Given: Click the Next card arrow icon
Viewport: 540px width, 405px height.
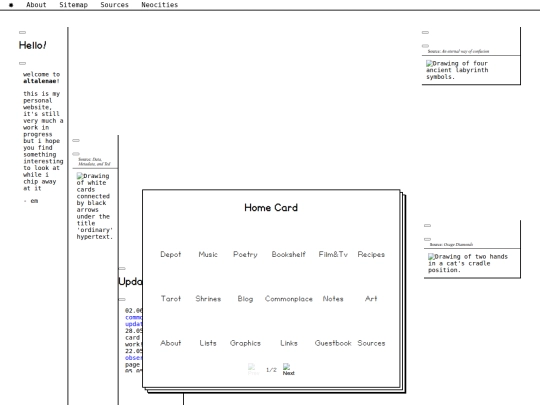Looking at the screenshot, I should pos(288,370).
